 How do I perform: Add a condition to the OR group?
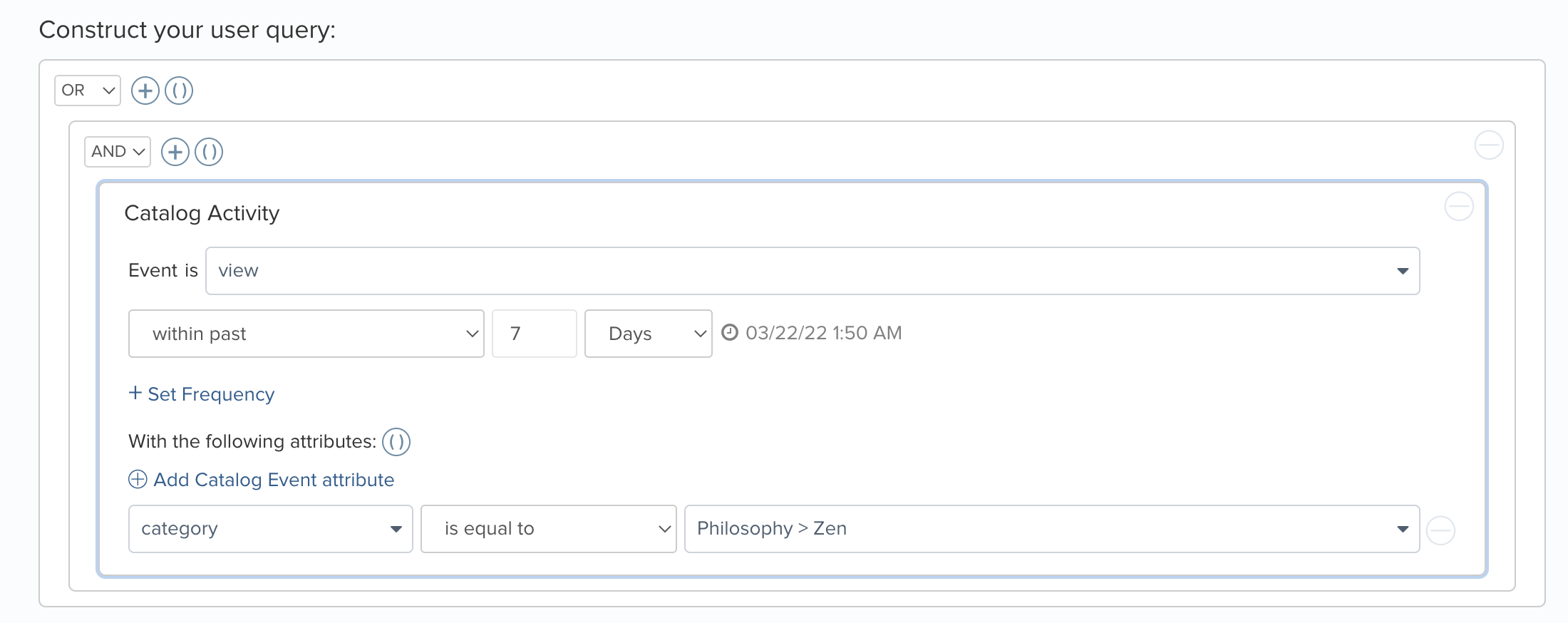click(x=145, y=91)
